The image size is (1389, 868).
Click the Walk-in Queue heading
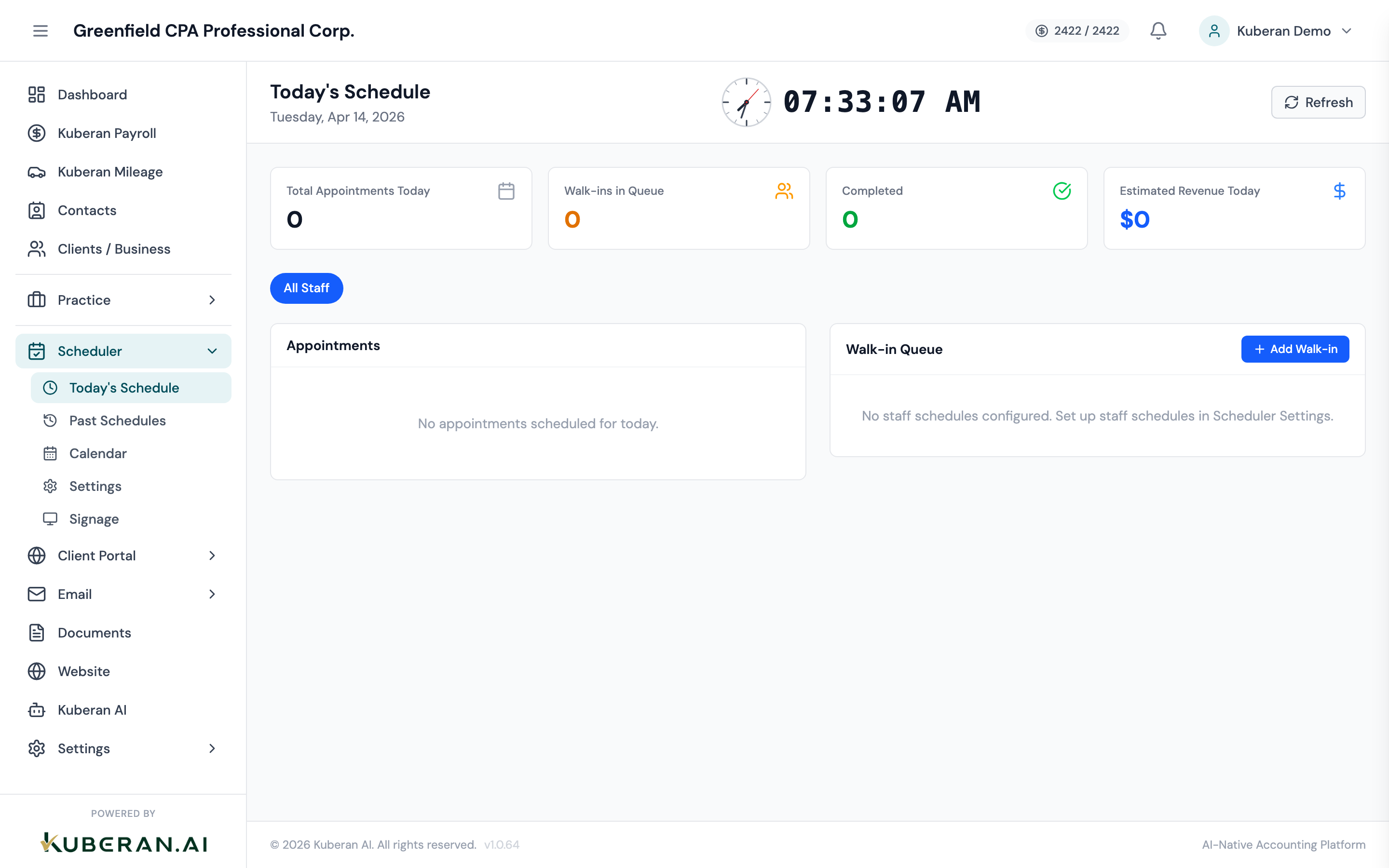[x=894, y=349]
